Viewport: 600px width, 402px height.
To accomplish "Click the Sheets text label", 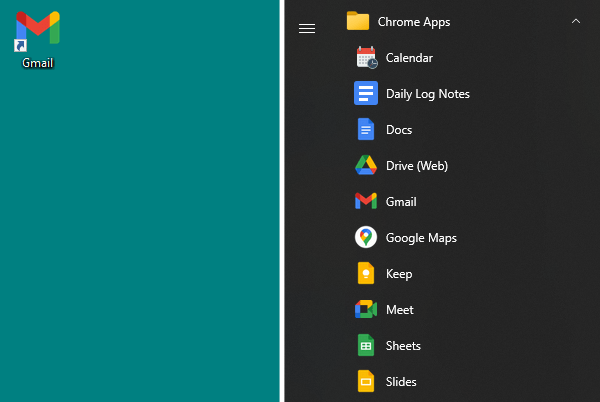I will (x=403, y=346).
